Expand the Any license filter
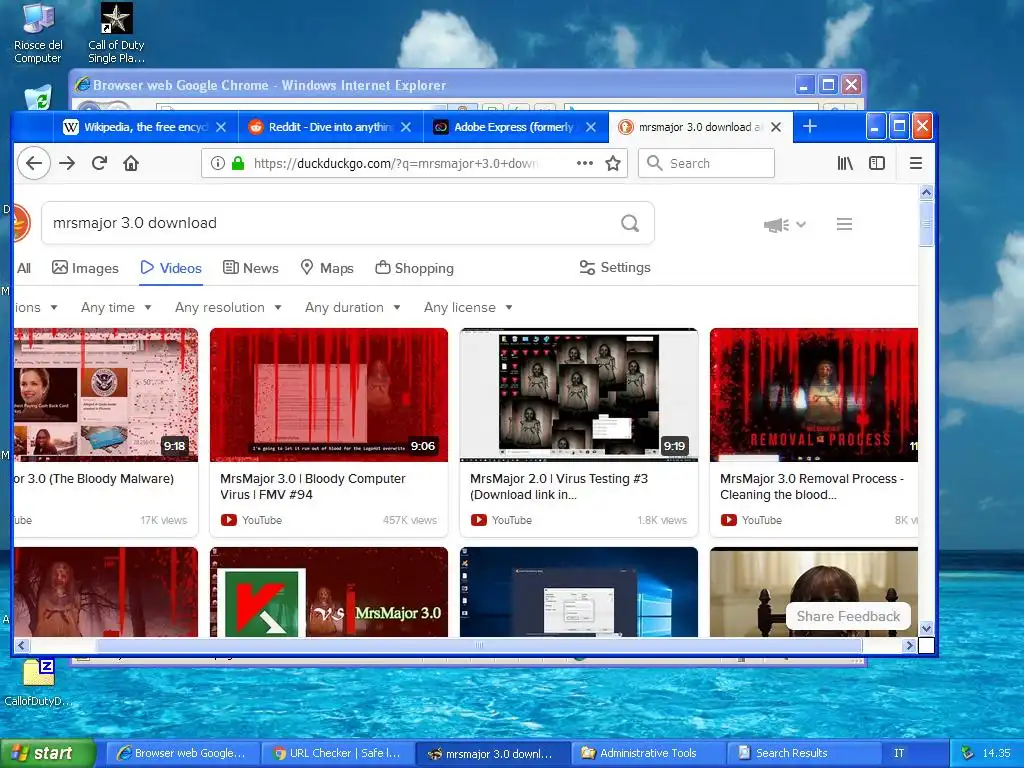 (x=468, y=308)
